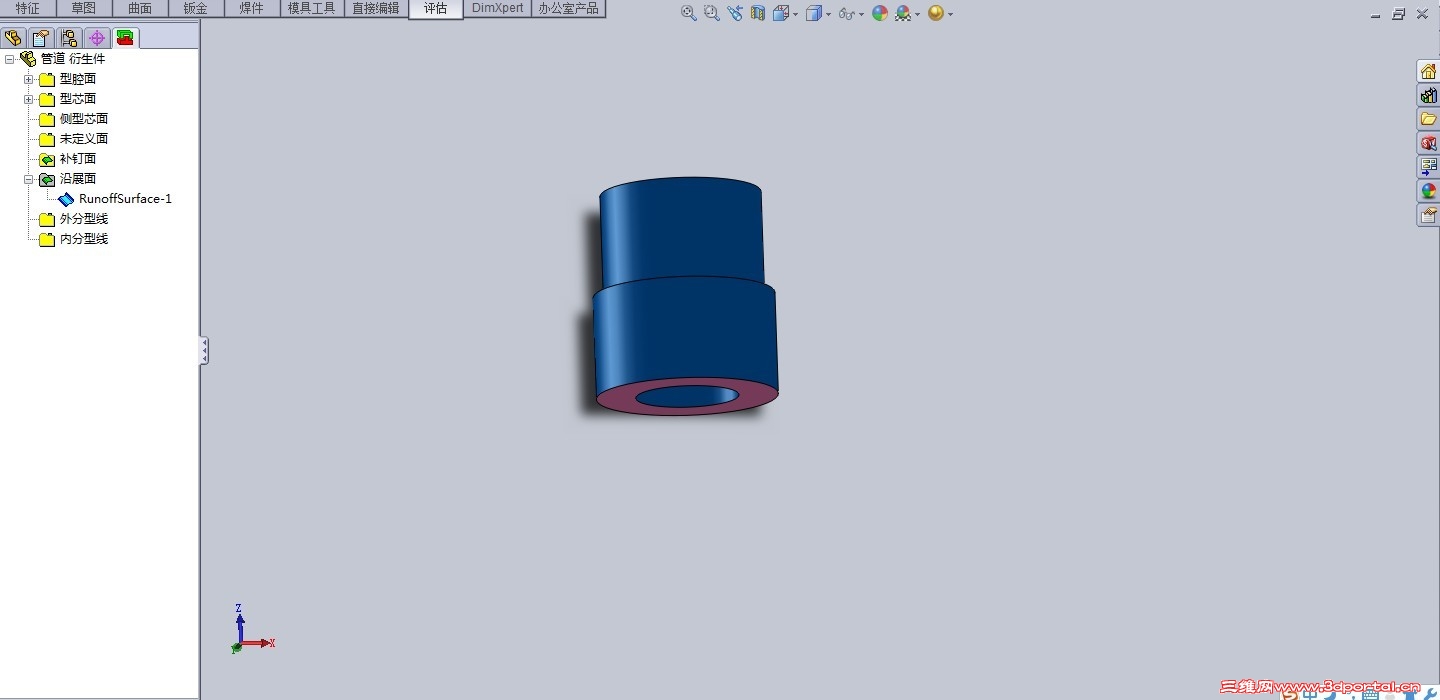This screenshot has width=1440, height=700.
Task: Switch to the 评估 tab
Action: [436, 8]
